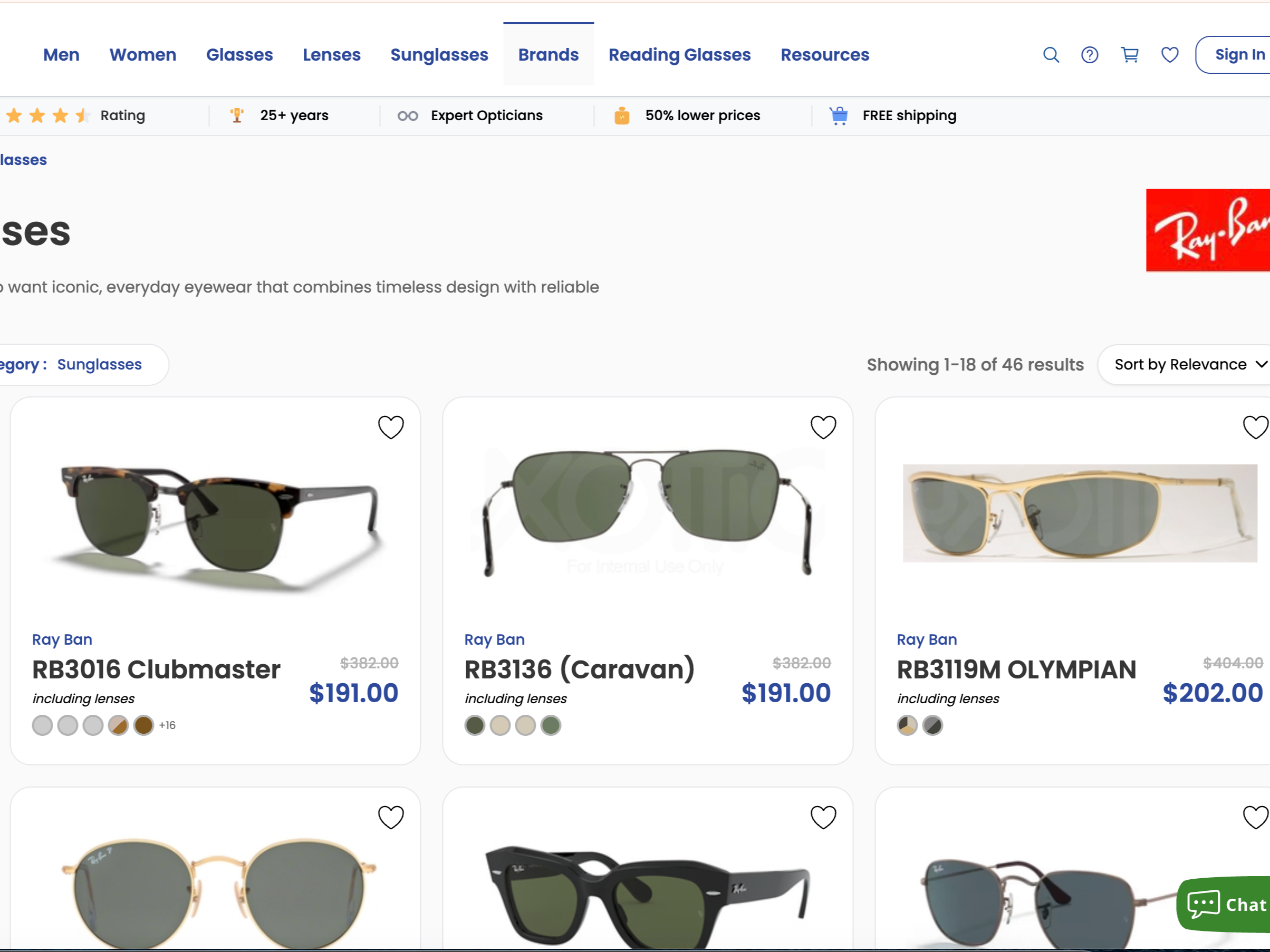1270x952 pixels.
Task: Favorite the RB3119M OLYMPIAN with its heart
Action: (x=1256, y=427)
